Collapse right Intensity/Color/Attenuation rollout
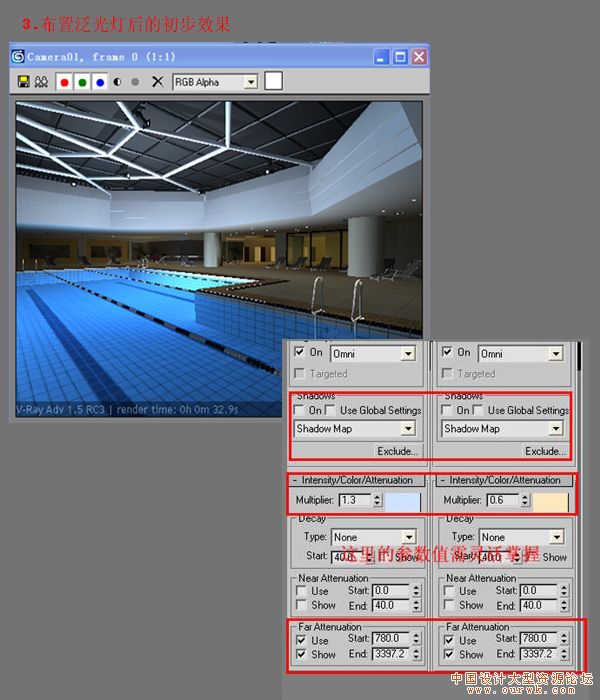The height and width of the screenshot is (700, 600). [503, 480]
